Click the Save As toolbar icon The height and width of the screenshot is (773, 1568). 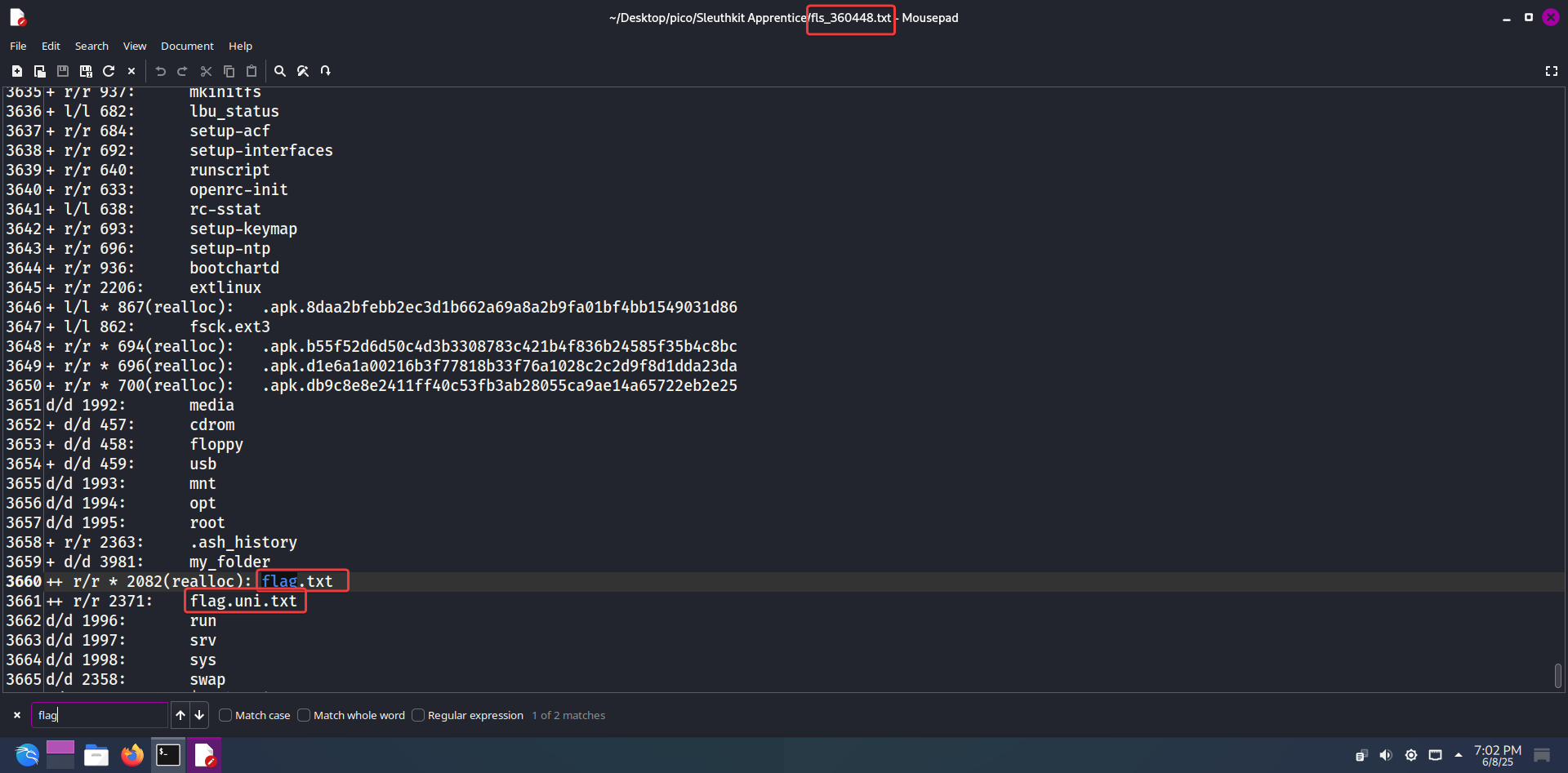pyautogui.click(x=86, y=71)
